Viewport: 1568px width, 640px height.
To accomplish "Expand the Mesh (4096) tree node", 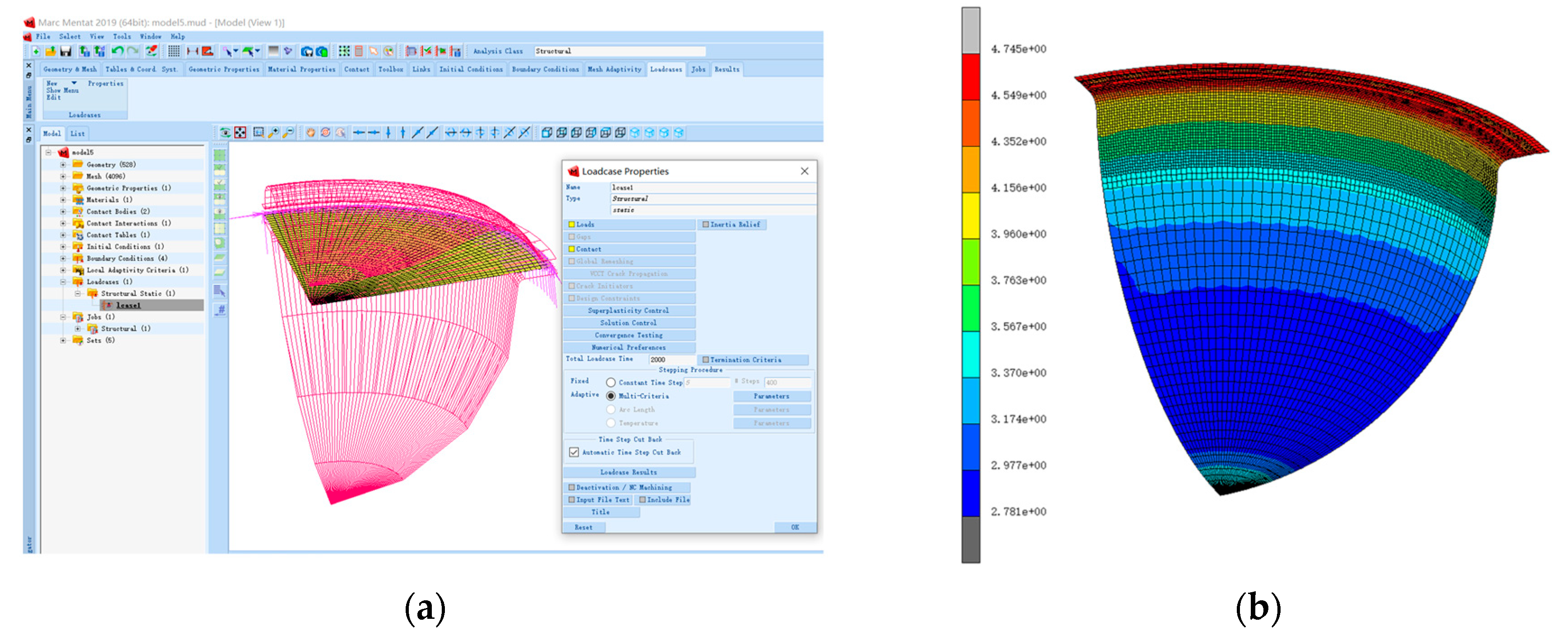I will coord(63,176).
